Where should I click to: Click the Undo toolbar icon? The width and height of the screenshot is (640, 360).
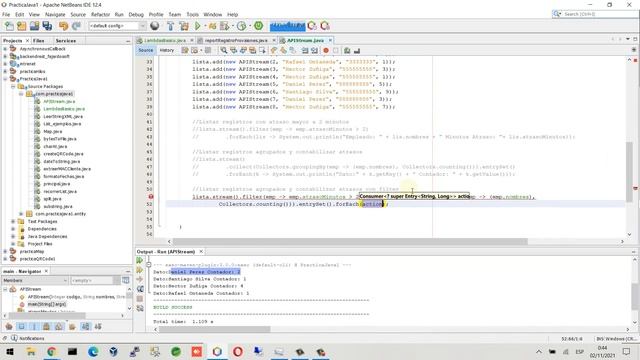coord(63,26)
